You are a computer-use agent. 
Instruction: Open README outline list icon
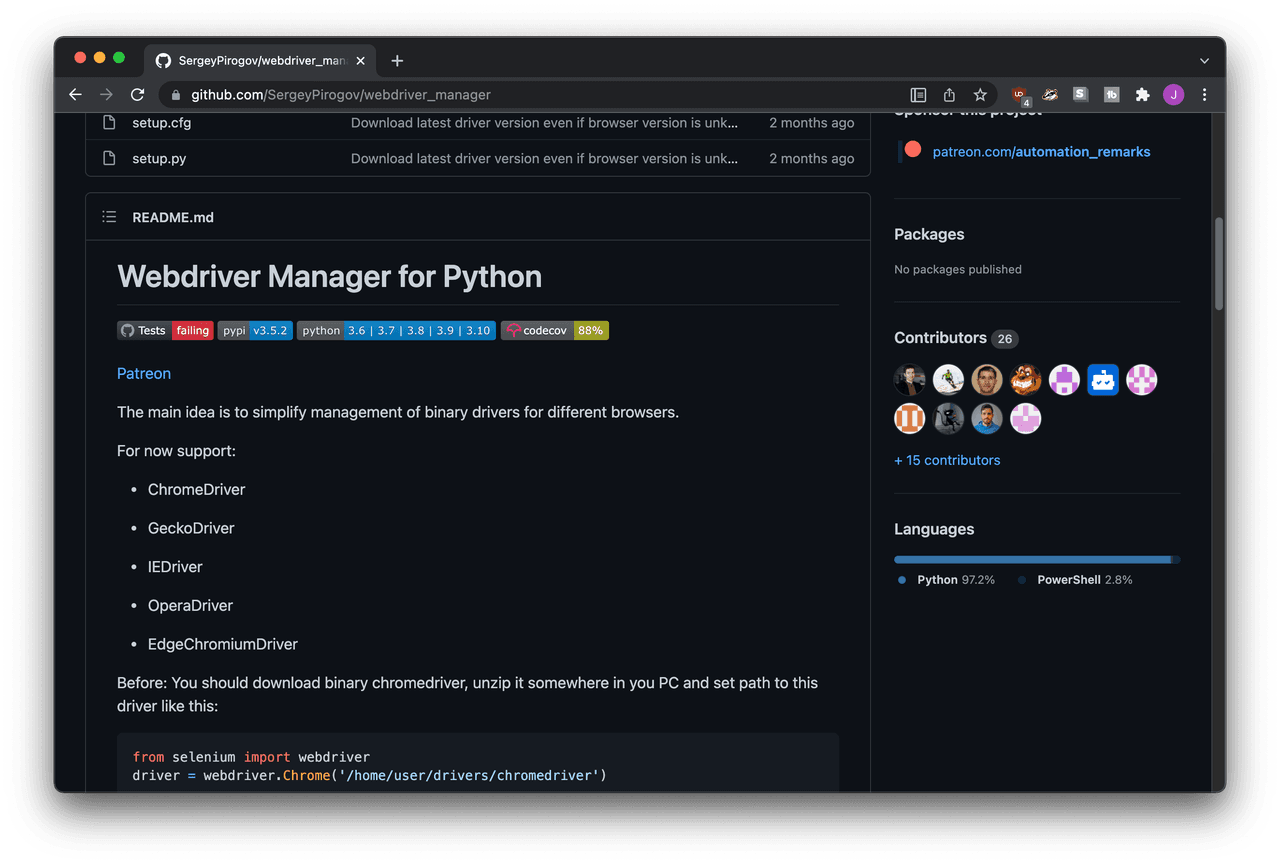(x=109, y=217)
